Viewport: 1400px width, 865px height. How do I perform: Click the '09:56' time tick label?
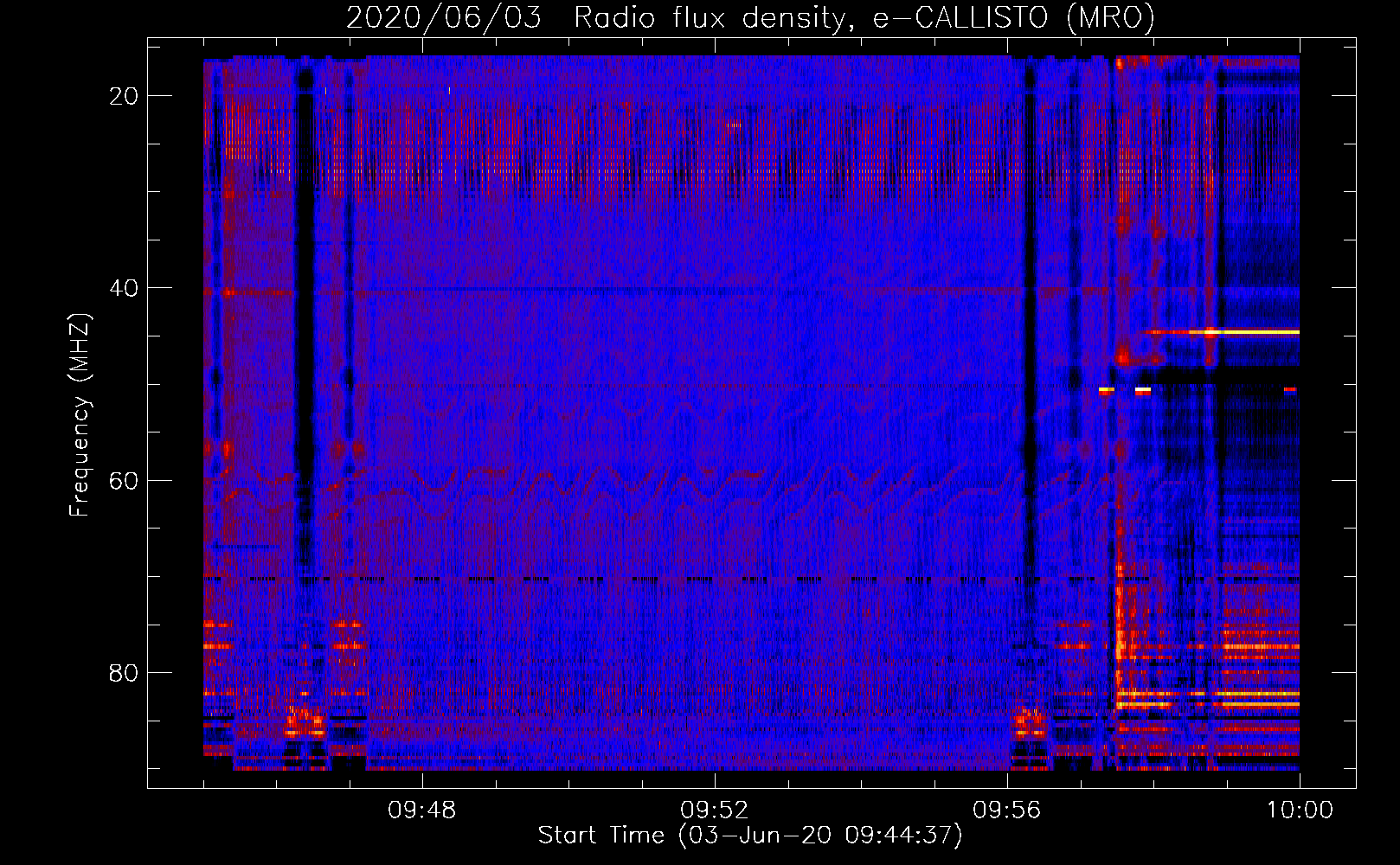click(x=1007, y=811)
